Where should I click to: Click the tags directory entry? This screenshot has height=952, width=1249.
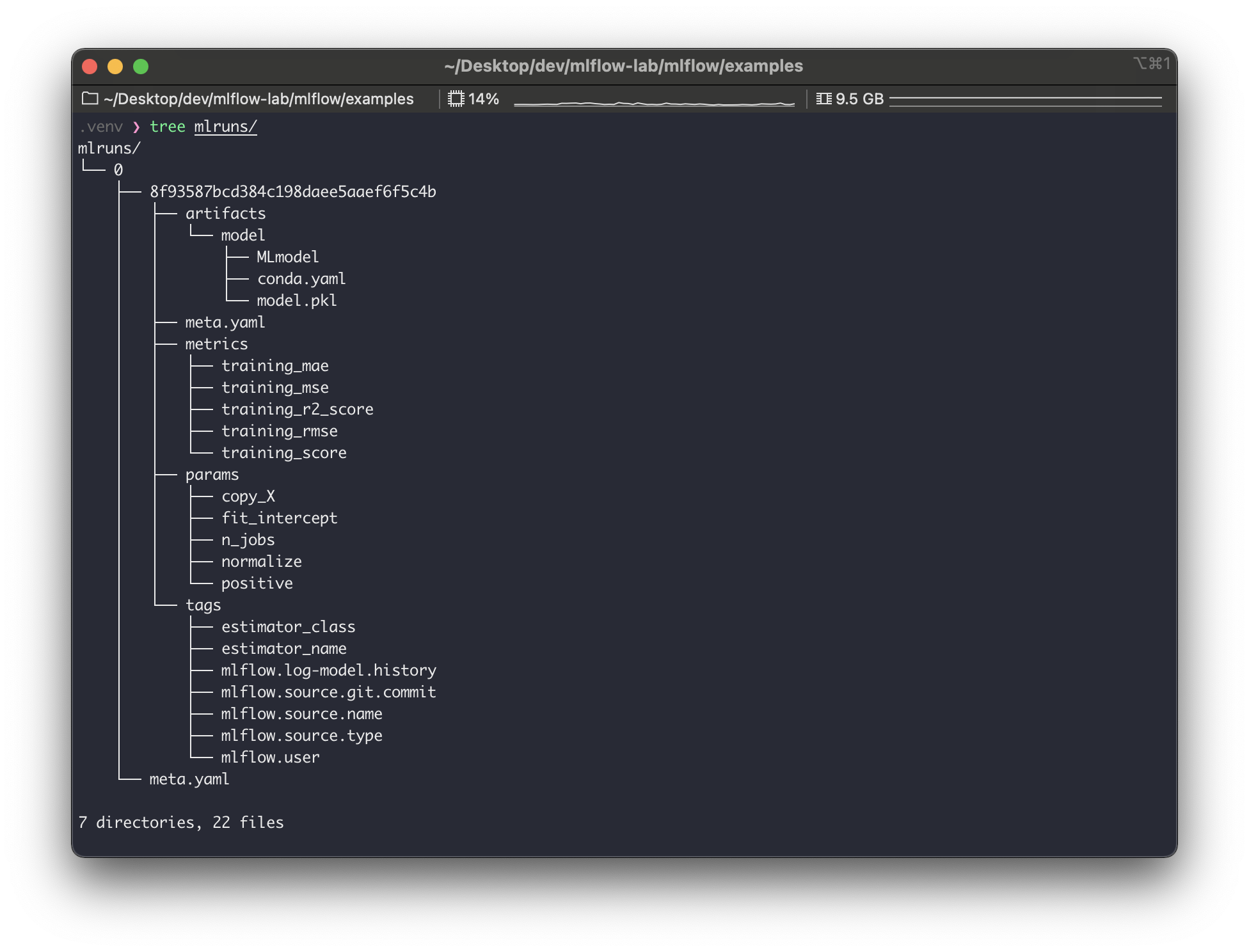coord(203,605)
